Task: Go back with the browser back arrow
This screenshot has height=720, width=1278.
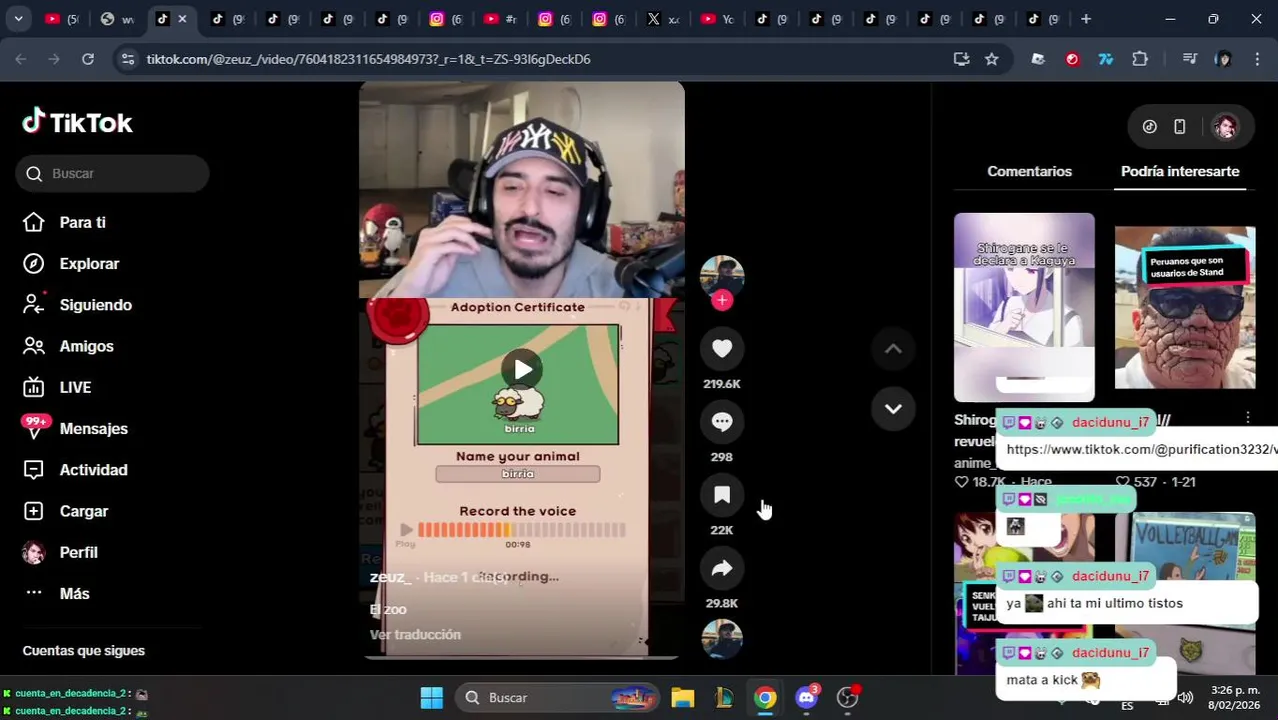Action: (x=20, y=59)
